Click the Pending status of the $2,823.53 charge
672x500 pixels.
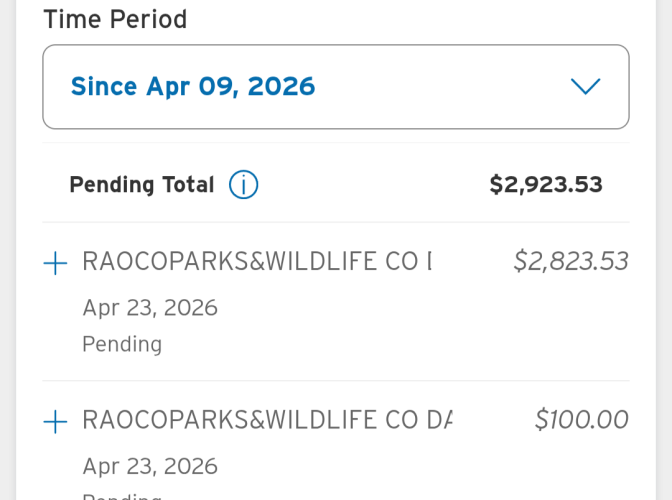click(x=122, y=344)
